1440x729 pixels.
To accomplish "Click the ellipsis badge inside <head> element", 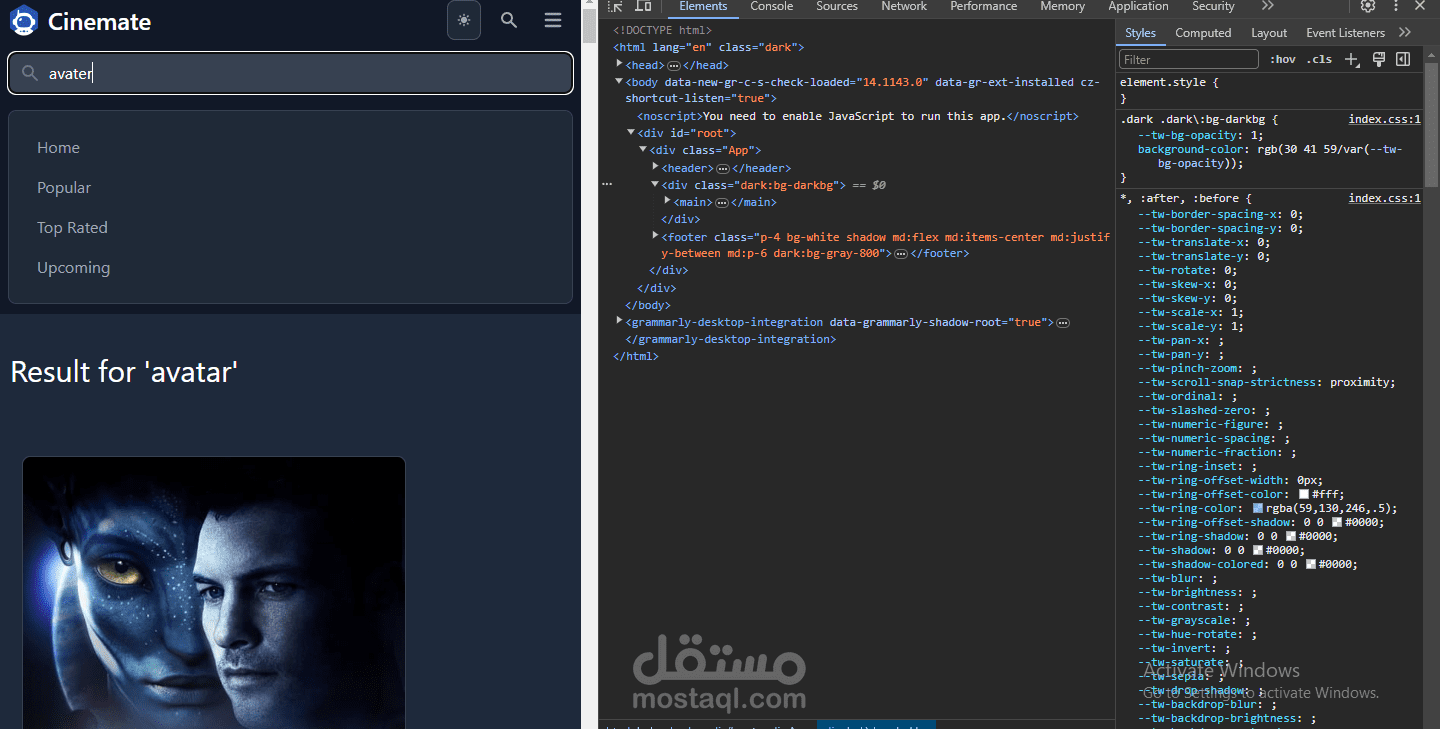I will [674, 65].
